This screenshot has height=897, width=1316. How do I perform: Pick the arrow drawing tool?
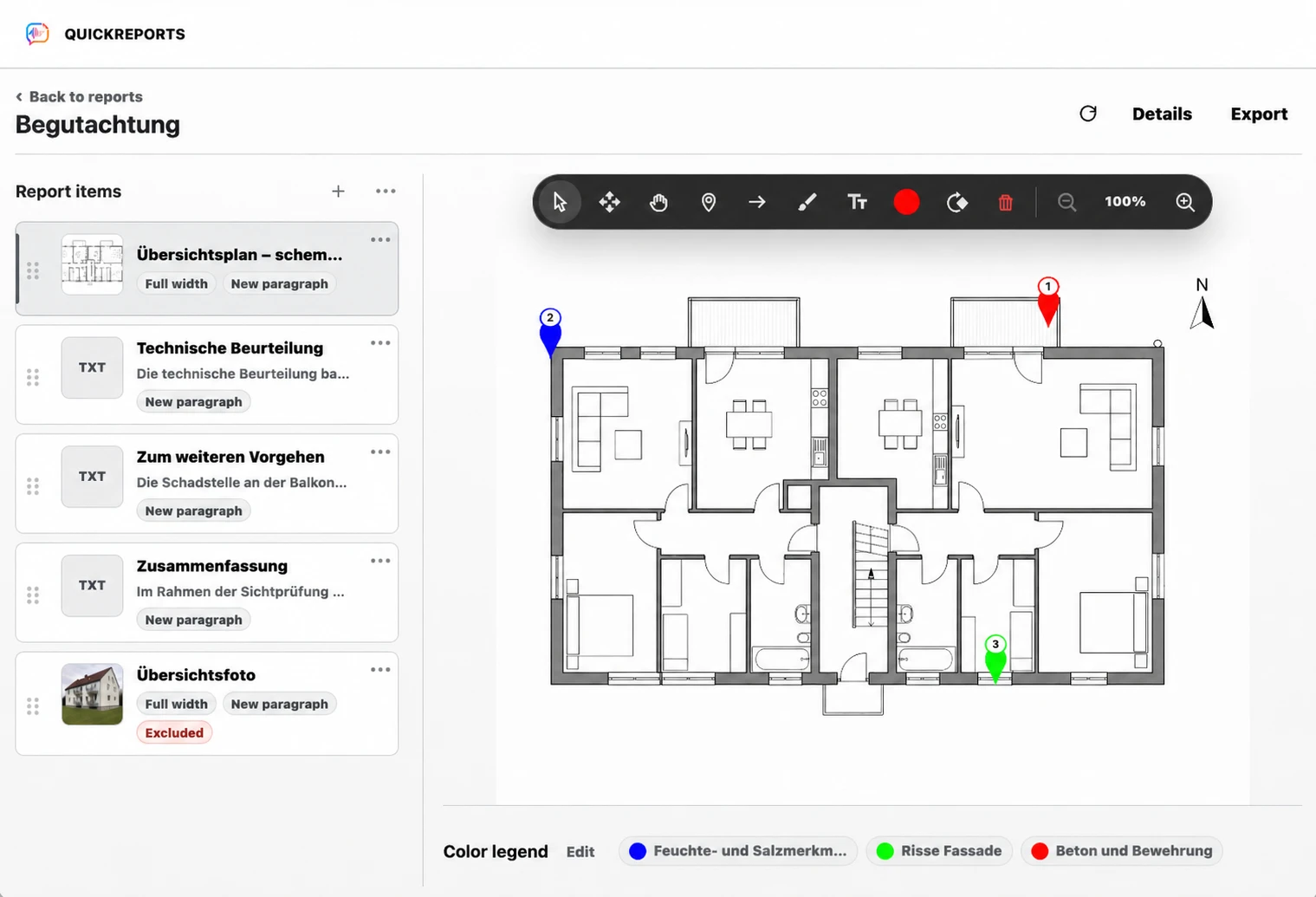coord(757,202)
